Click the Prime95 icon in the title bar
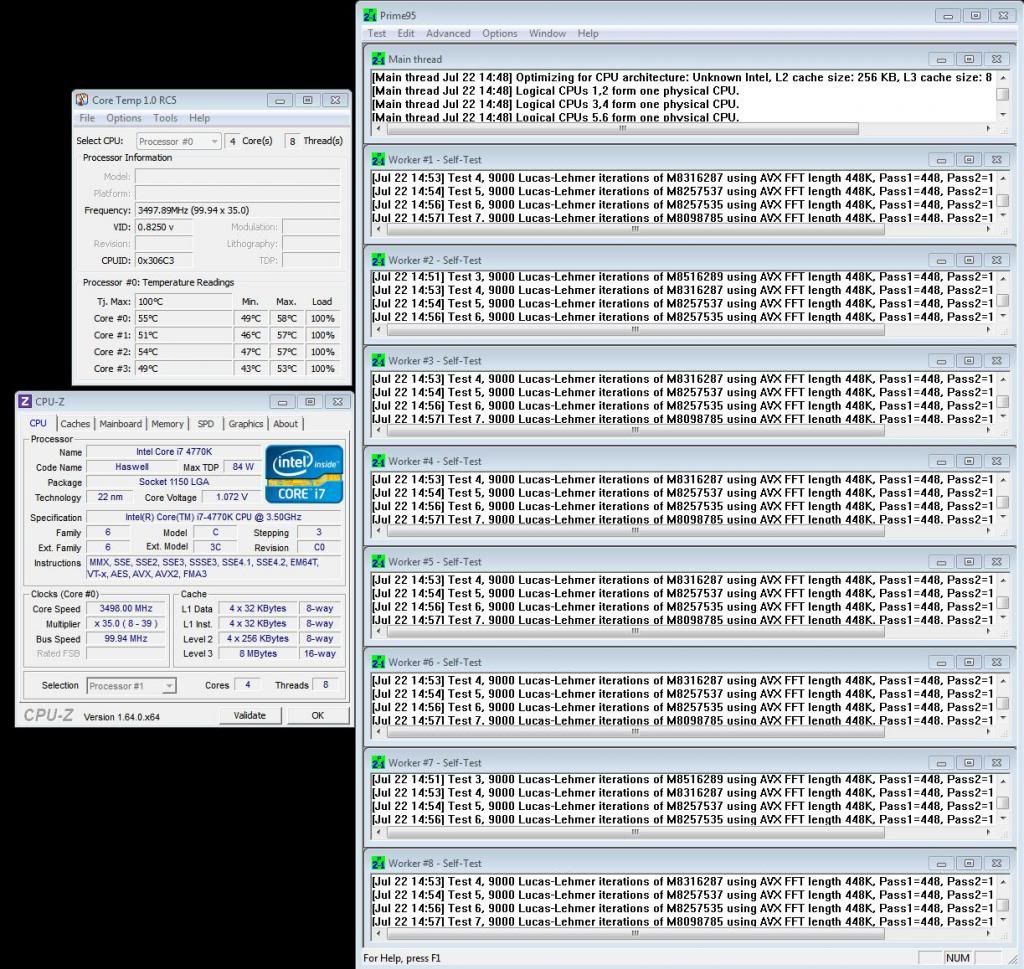 pos(371,15)
